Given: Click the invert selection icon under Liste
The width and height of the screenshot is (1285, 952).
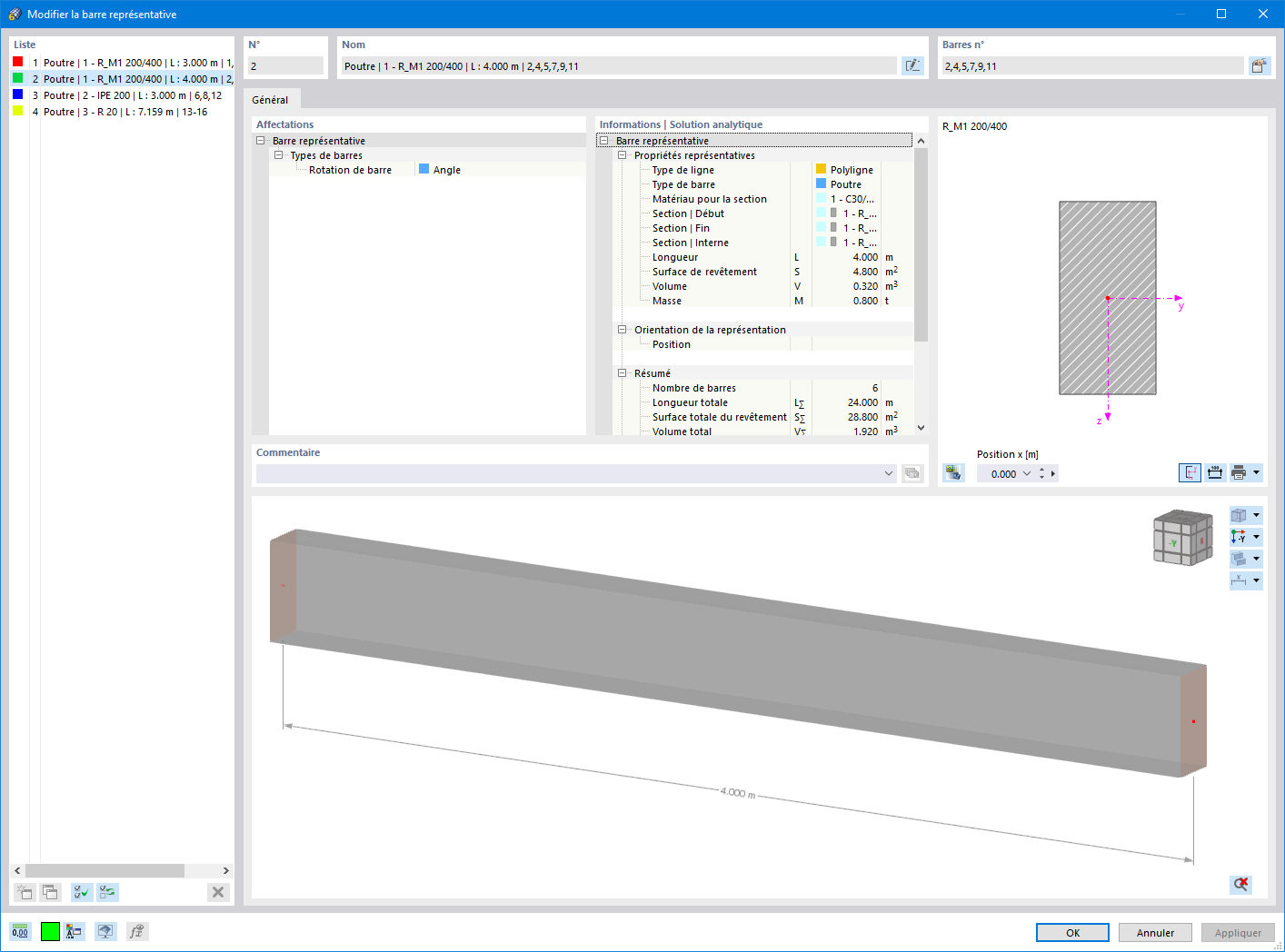Looking at the screenshot, I should [107, 892].
